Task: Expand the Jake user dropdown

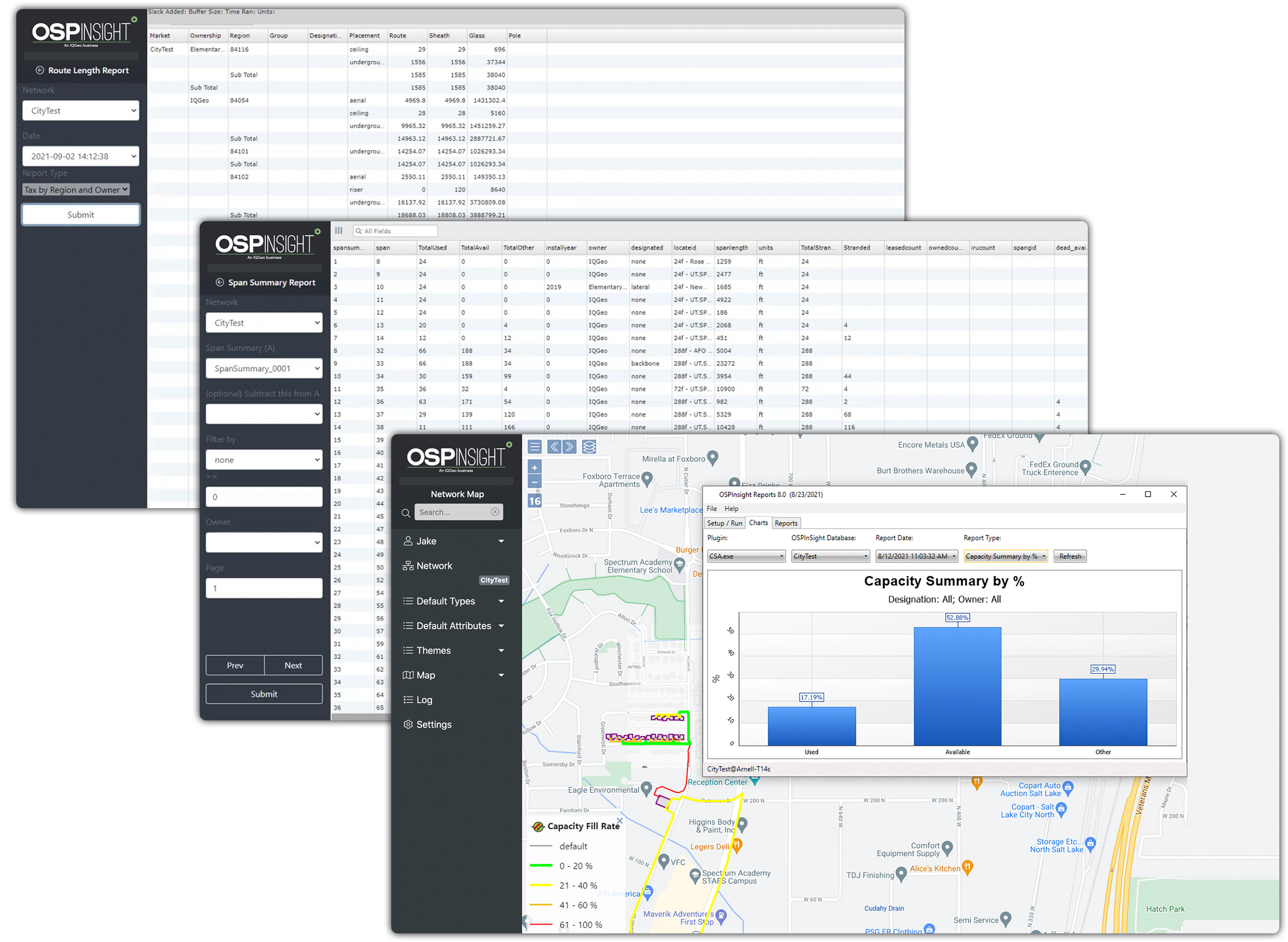Action: coord(501,541)
